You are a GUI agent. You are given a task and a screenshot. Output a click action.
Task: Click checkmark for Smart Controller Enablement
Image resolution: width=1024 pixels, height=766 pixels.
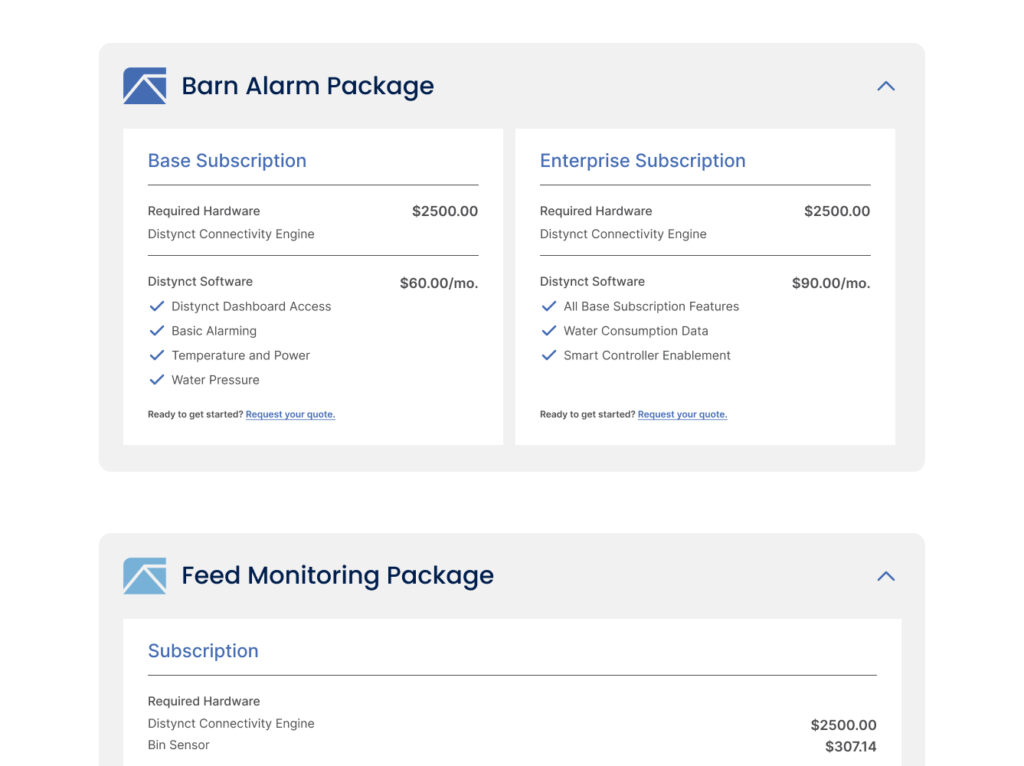[x=548, y=355]
